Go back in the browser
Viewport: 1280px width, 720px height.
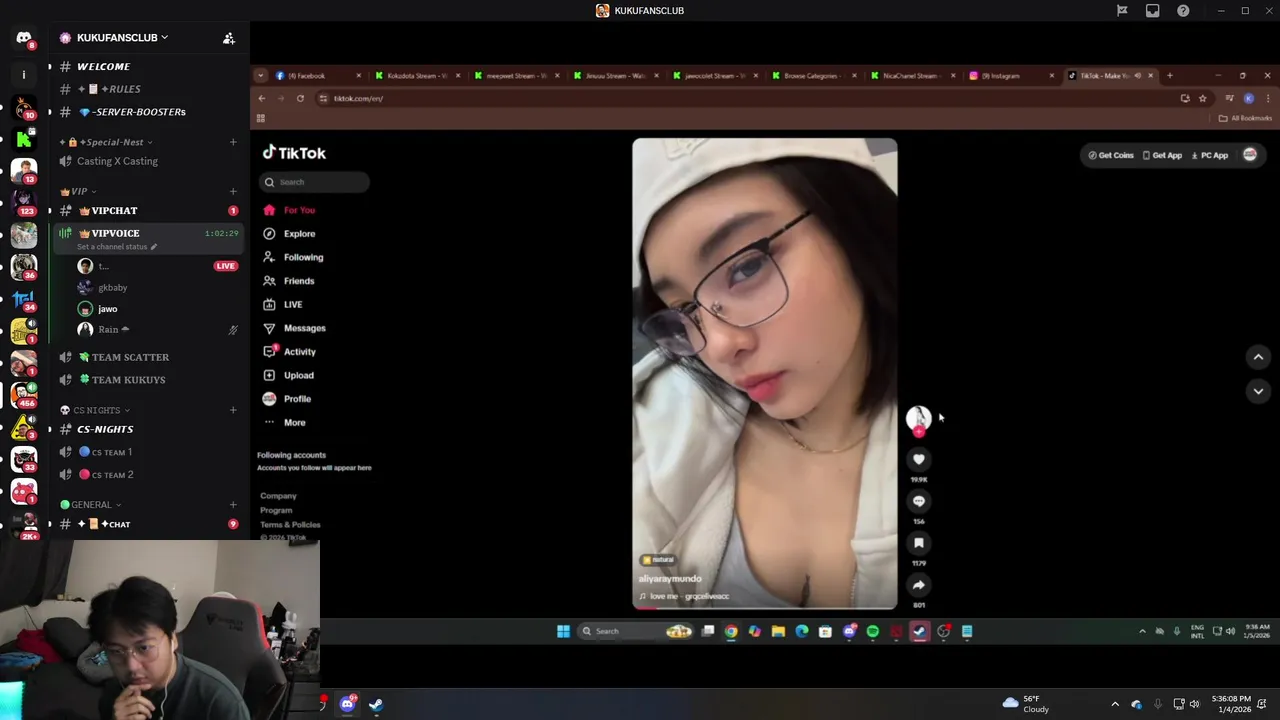pyautogui.click(x=262, y=98)
